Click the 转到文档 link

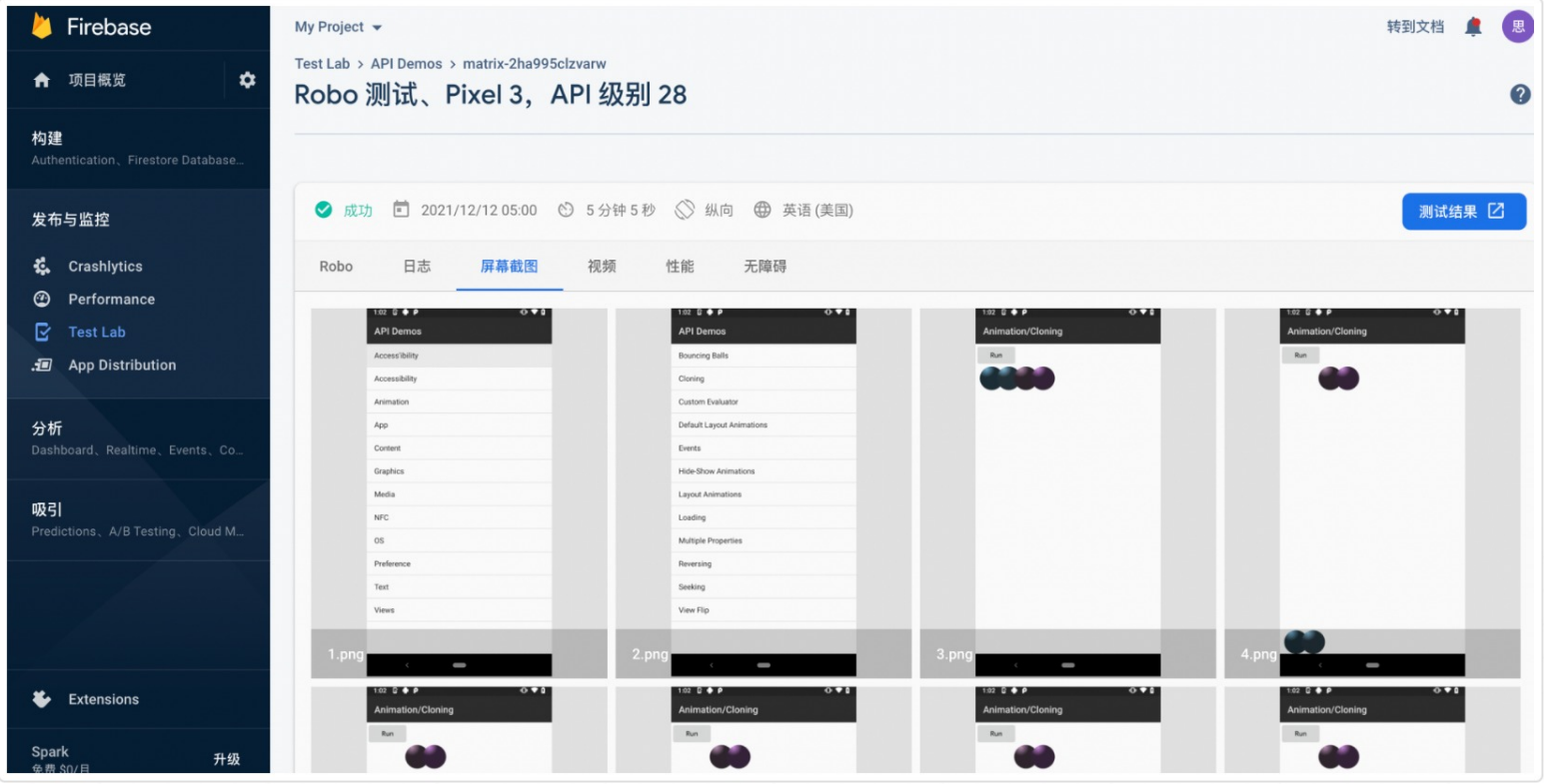(1415, 27)
